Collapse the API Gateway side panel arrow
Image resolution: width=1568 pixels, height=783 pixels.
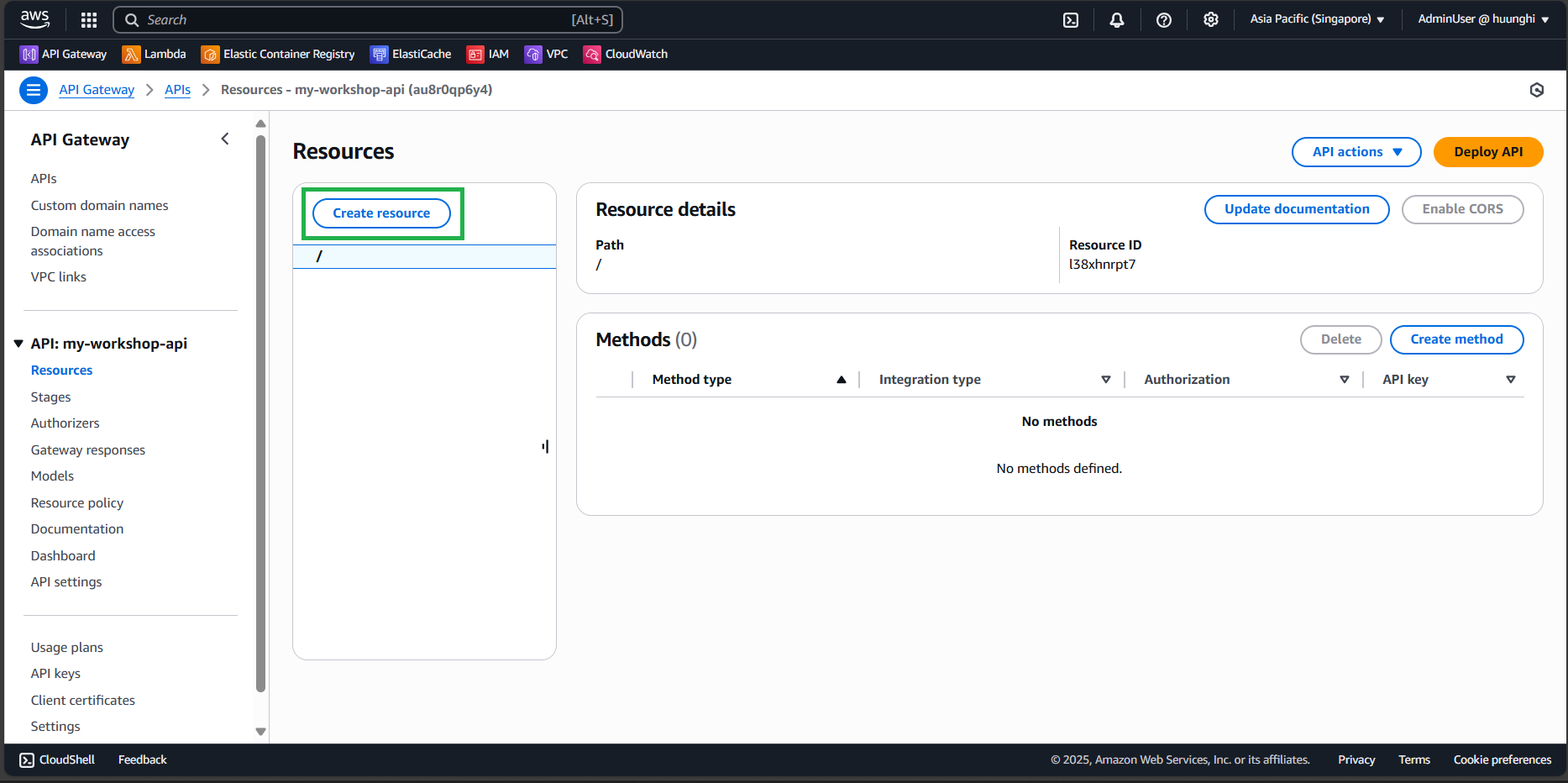point(225,139)
